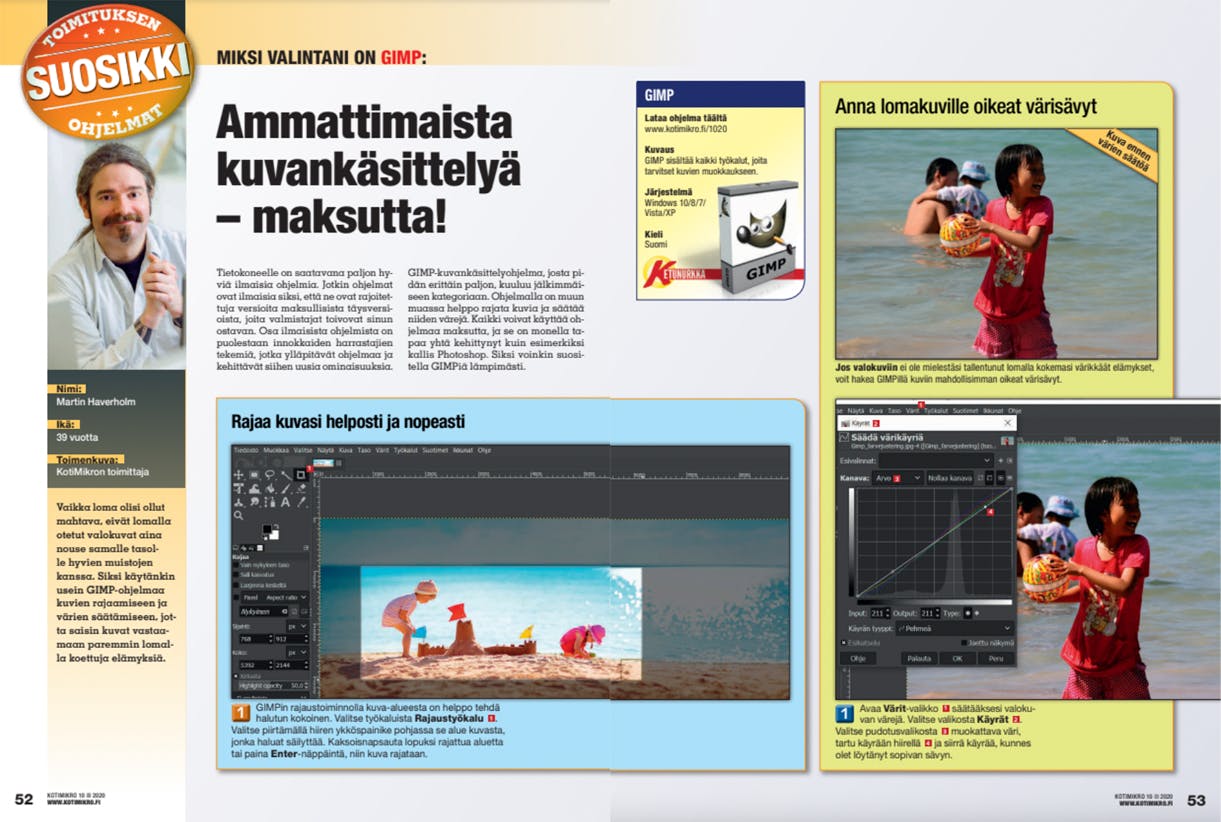Open the Kanava 'Arvo' channel dropdown
The height and width of the screenshot is (822, 1221).
[898, 478]
